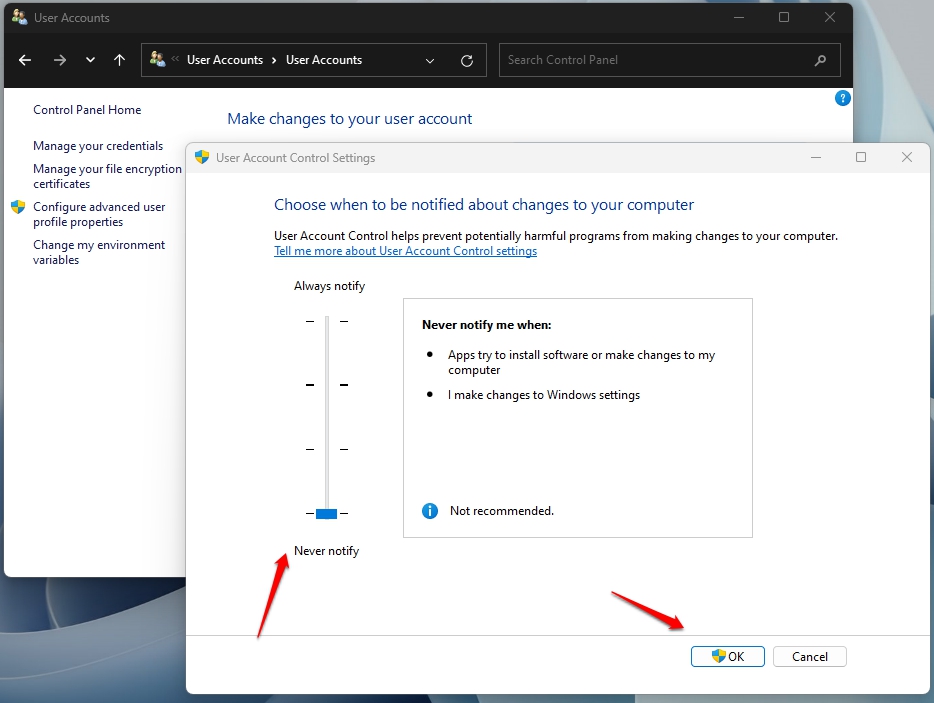Click 'Apps try to install software' bullet text
The width and height of the screenshot is (934, 703).
pos(581,362)
